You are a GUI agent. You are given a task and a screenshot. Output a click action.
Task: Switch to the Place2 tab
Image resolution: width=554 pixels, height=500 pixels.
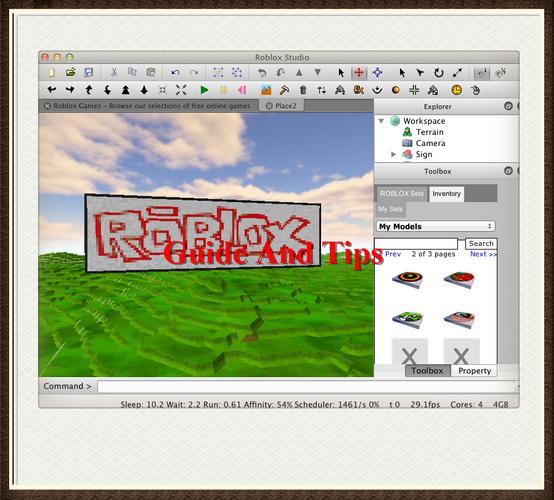(x=281, y=106)
